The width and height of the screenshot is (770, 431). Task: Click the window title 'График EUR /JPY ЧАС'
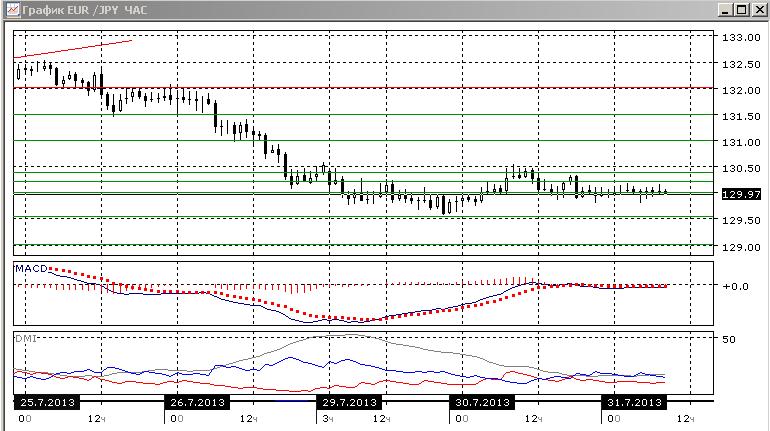click(x=84, y=10)
